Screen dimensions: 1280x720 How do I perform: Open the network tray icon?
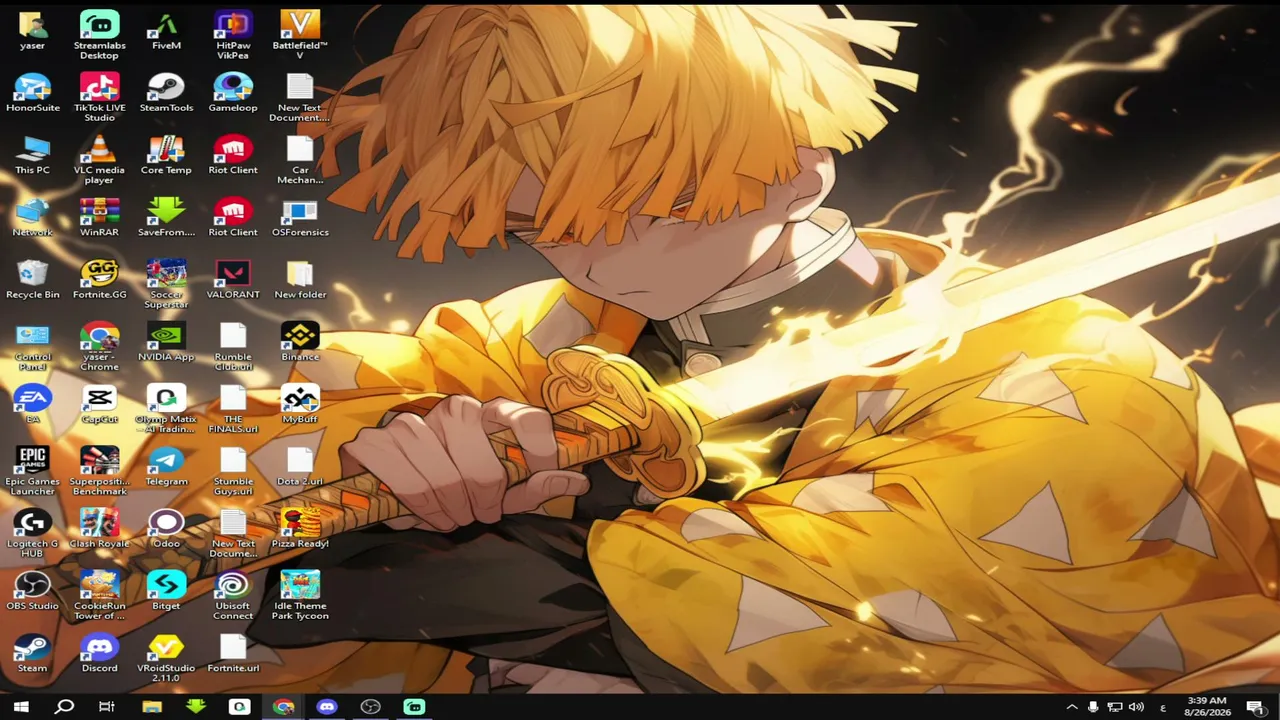point(1115,707)
